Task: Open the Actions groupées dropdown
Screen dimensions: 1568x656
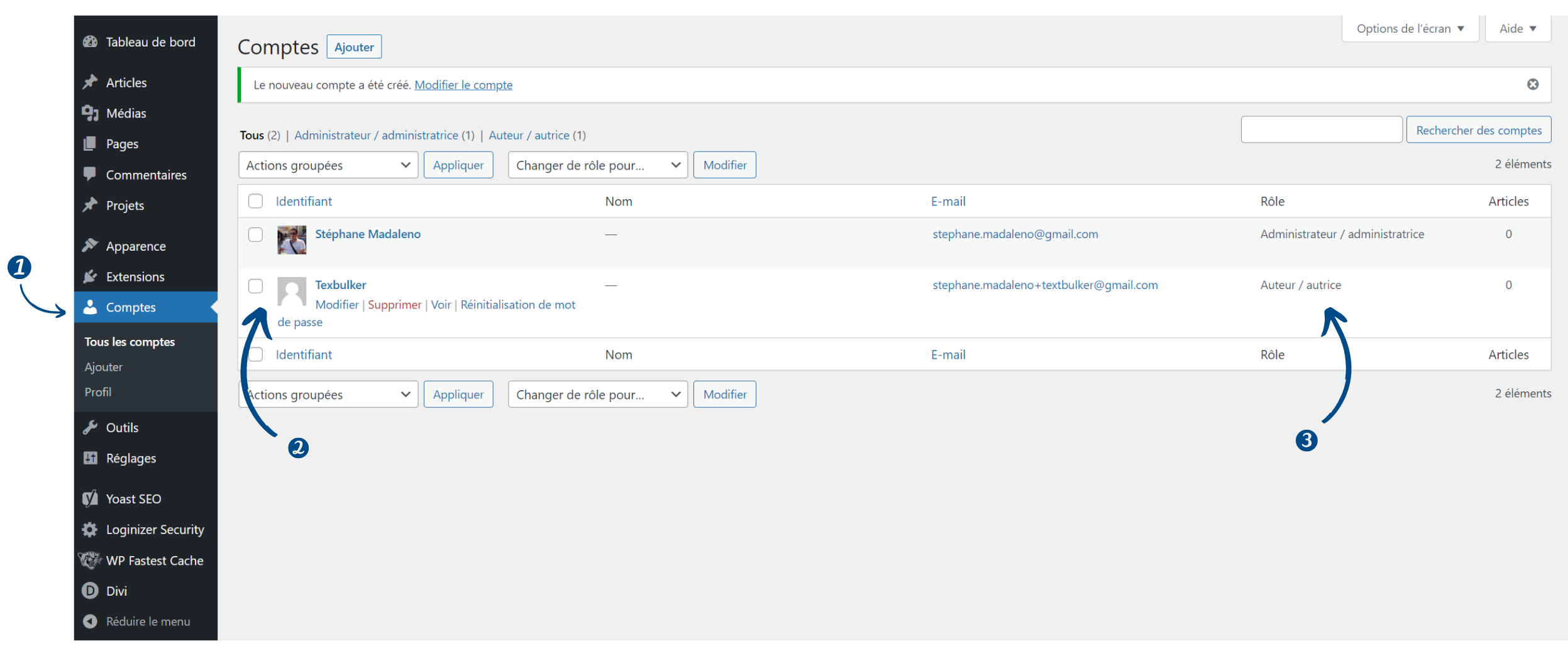Action: pyautogui.click(x=328, y=165)
